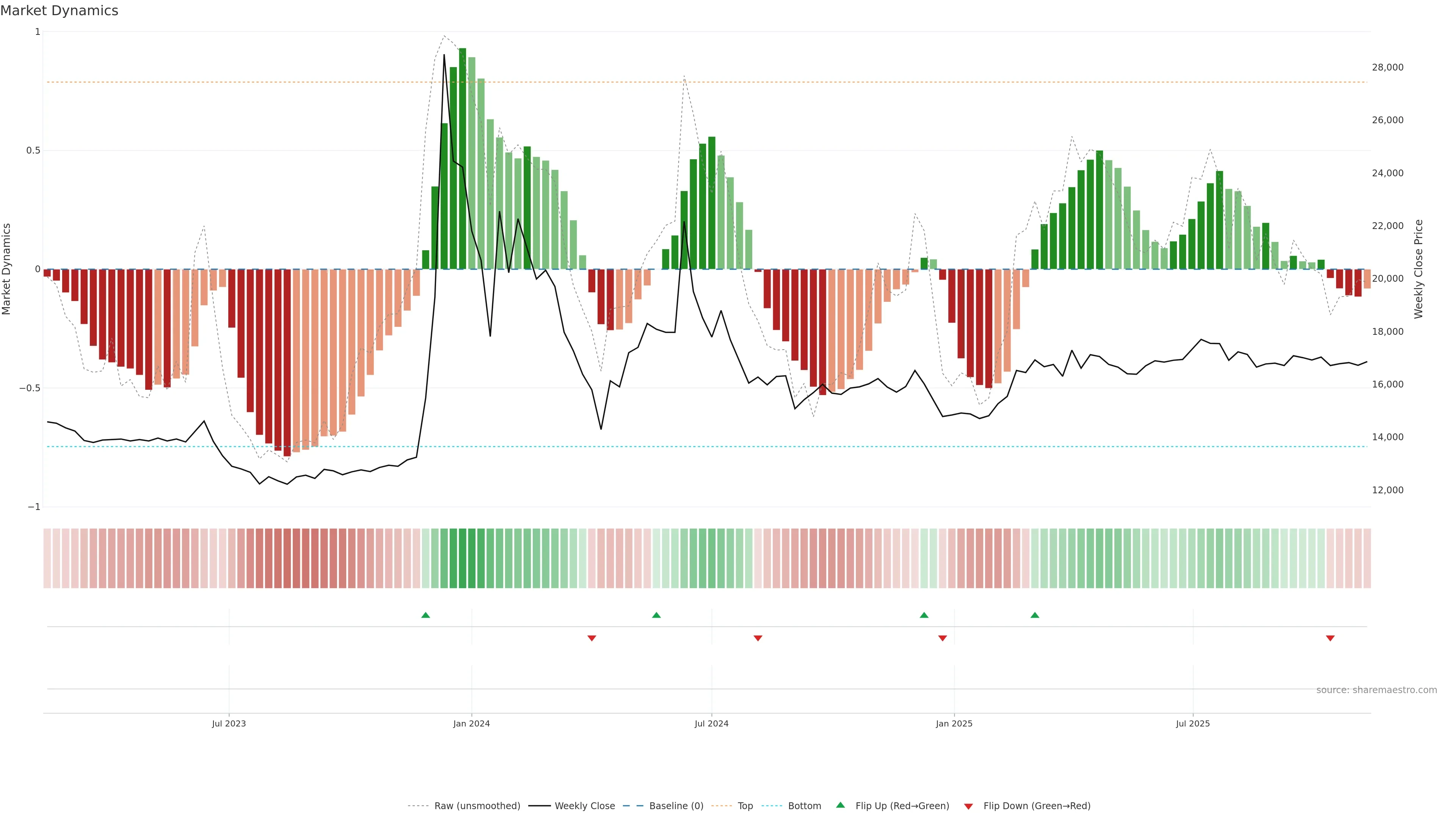Image resolution: width=1456 pixels, height=819 pixels.
Task: Select the Jul 2025 x-axis tick label
Action: [x=1192, y=723]
